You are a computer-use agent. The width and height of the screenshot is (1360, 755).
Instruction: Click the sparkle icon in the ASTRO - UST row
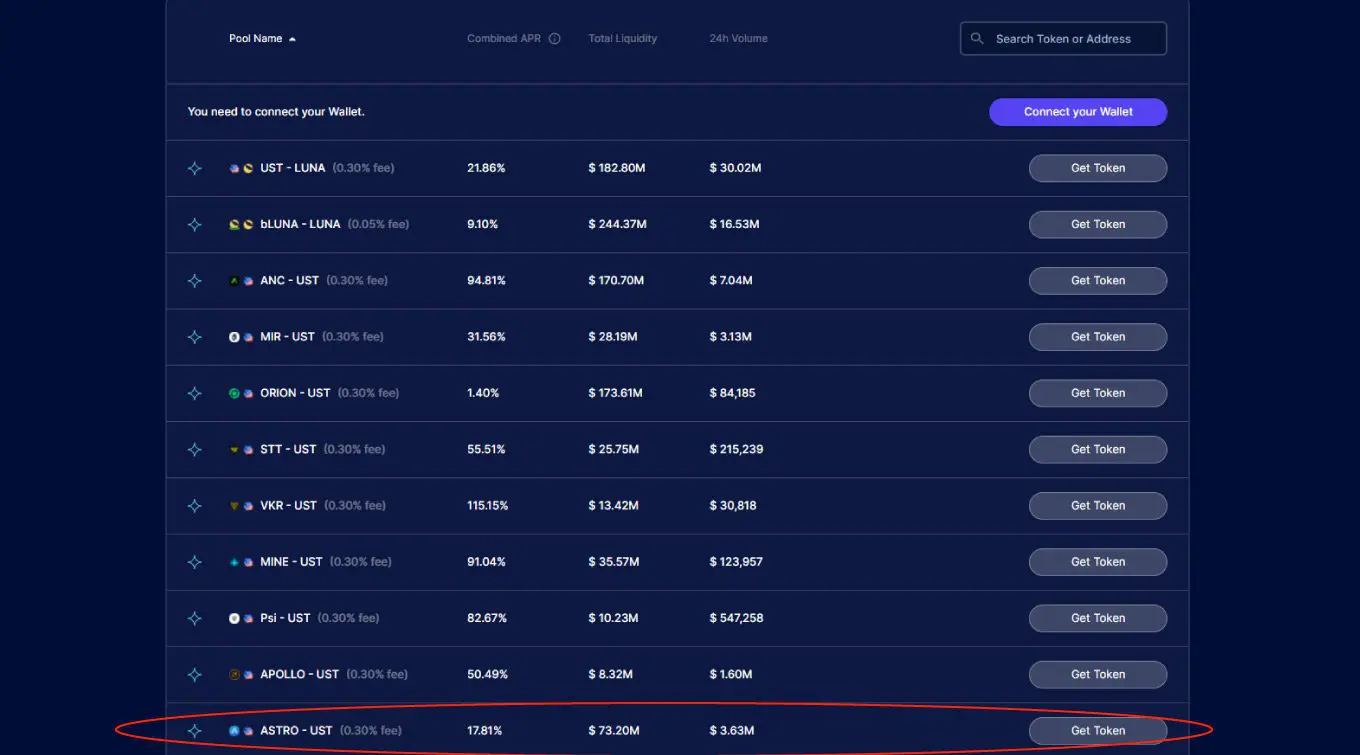click(x=195, y=731)
